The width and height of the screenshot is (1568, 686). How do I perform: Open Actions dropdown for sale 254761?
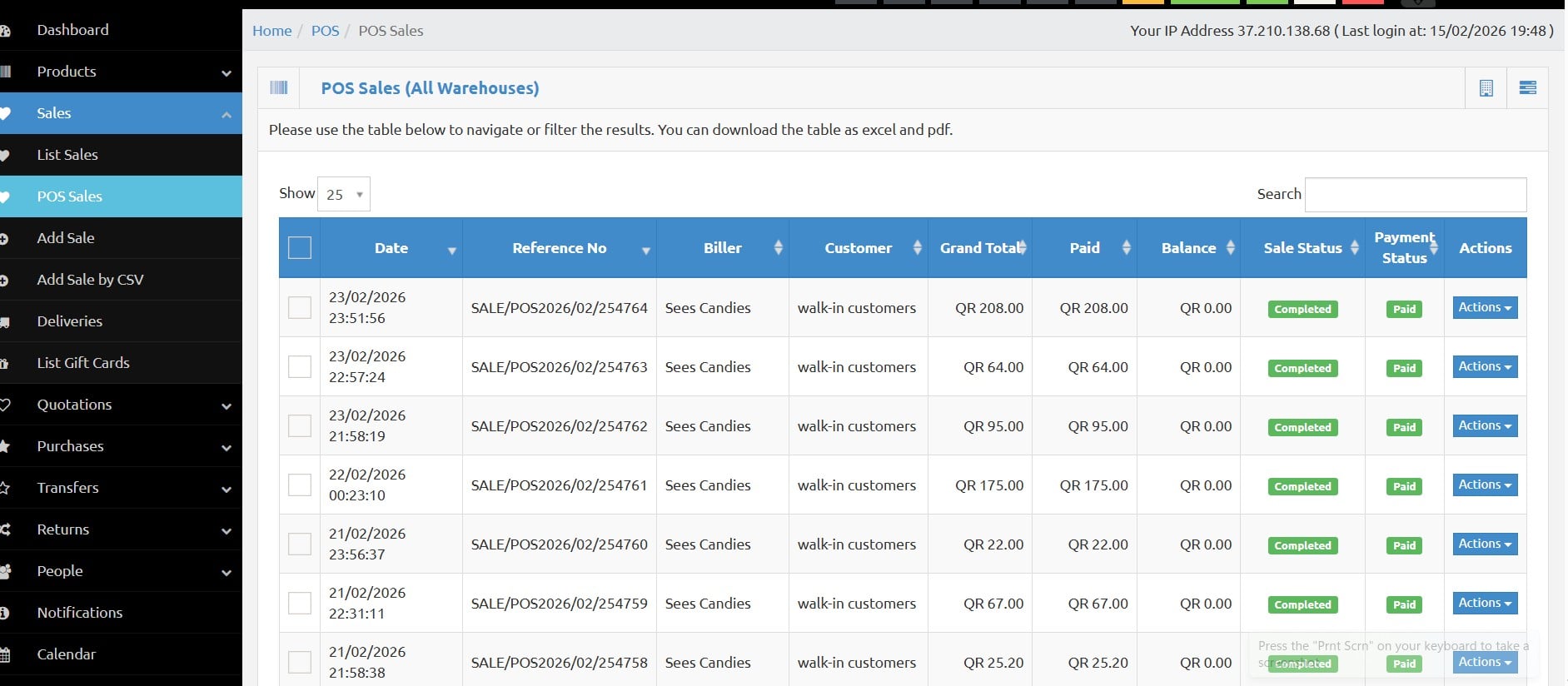(1485, 485)
